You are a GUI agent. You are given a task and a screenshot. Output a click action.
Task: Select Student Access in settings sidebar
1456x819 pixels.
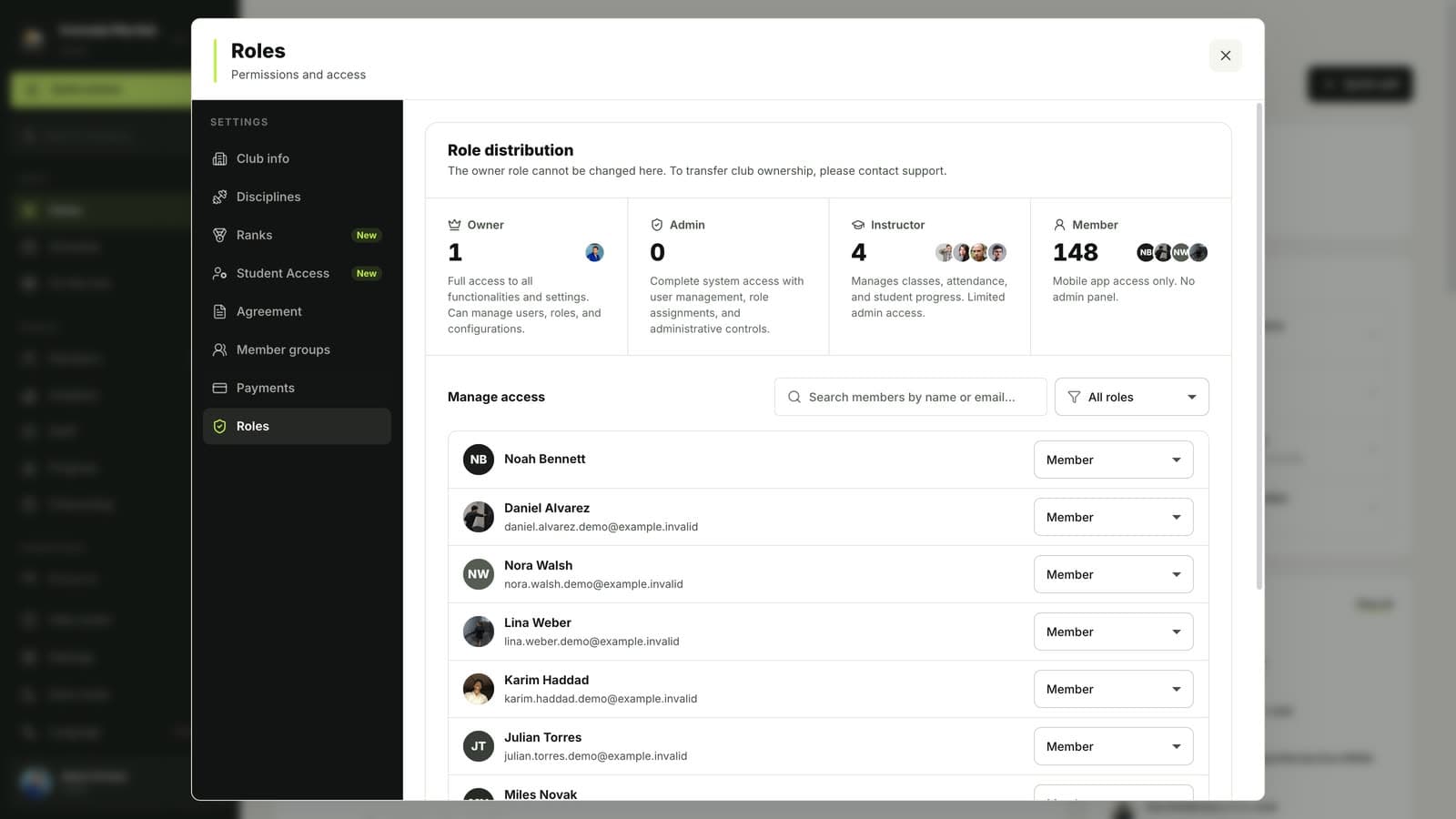[x=297, y=273]
